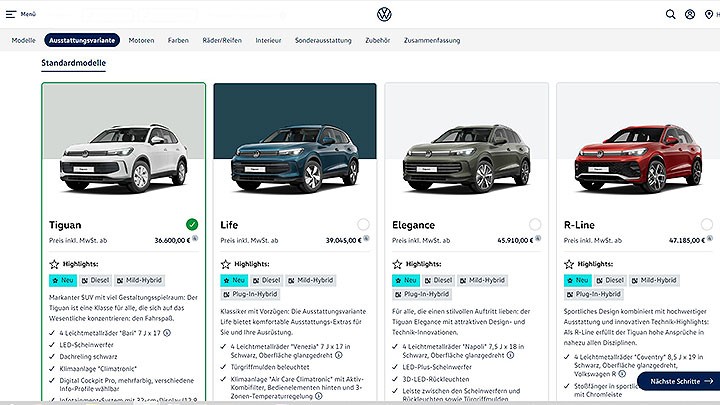Go to the Zusammenfassung step
Viewport: 720px width, 405px height.
432,40
